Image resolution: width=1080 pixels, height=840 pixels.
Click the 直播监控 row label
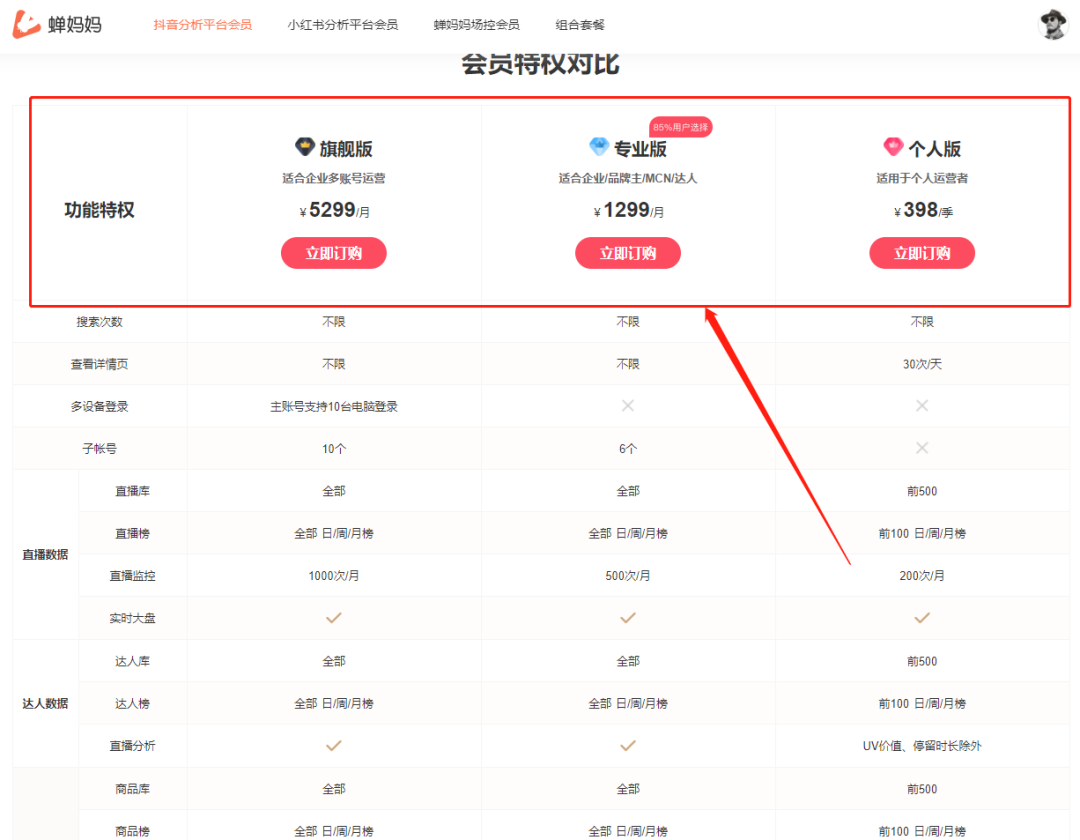pyautogui.click(x=132, y=576)
